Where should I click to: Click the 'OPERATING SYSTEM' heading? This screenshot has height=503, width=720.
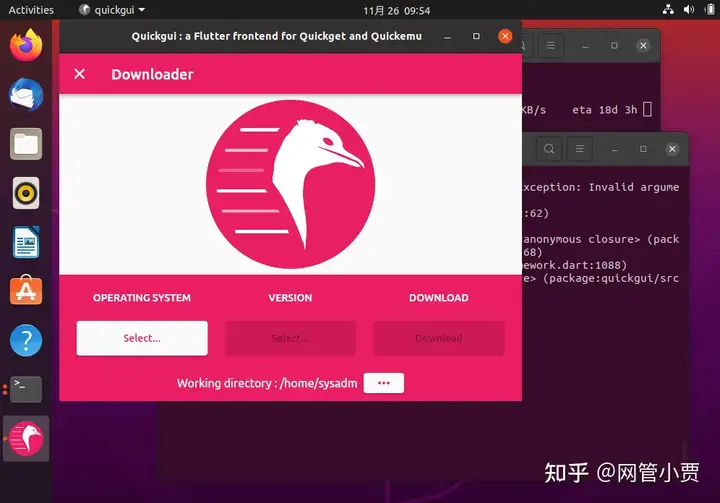coord(142,298)
